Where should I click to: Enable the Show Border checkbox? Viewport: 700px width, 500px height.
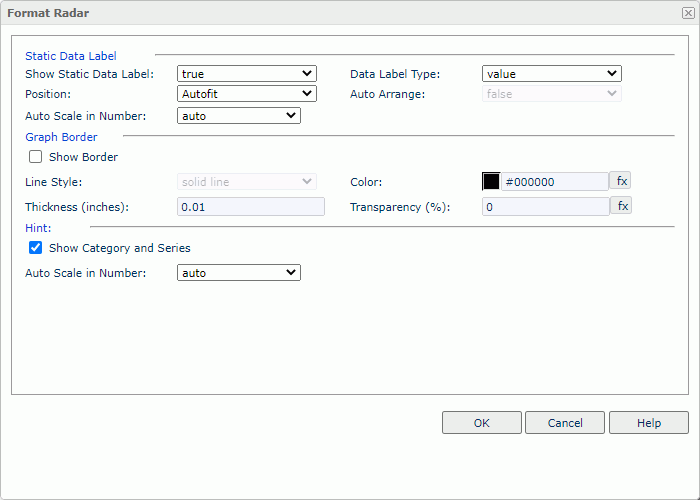pyautogui.click(x=35, y=157)
